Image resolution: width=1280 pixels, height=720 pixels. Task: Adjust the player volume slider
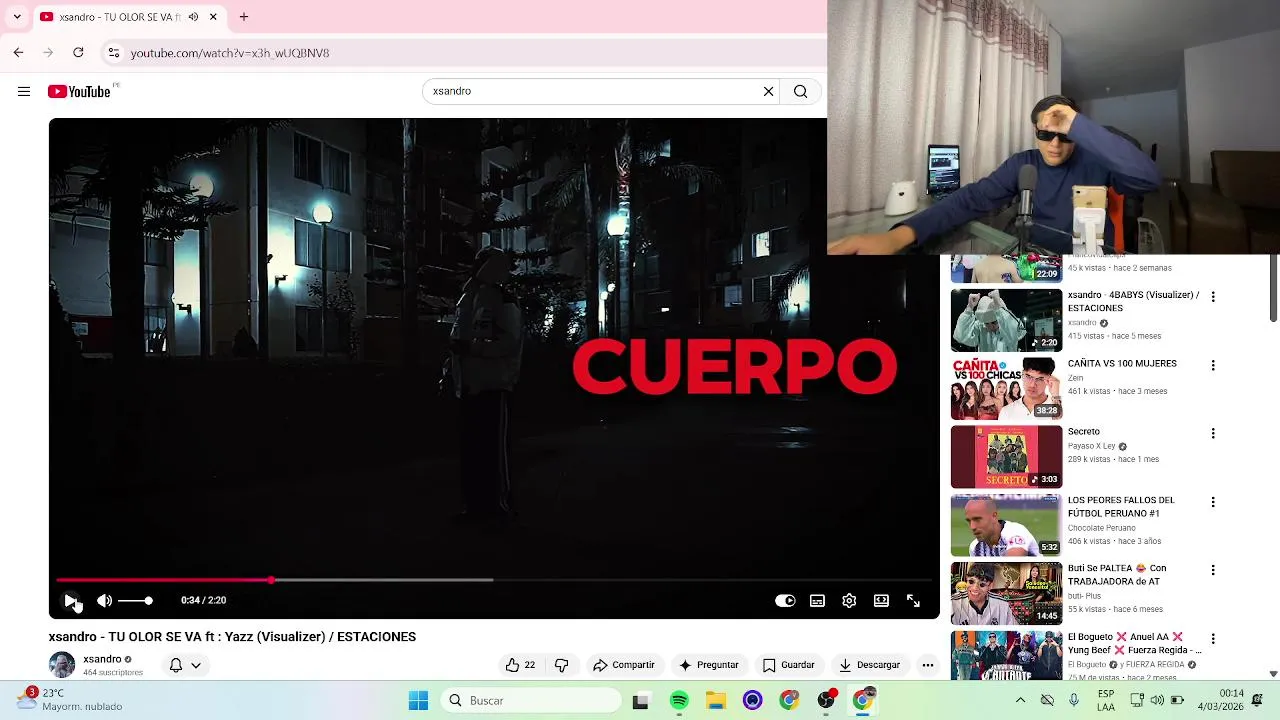point(135,600)
